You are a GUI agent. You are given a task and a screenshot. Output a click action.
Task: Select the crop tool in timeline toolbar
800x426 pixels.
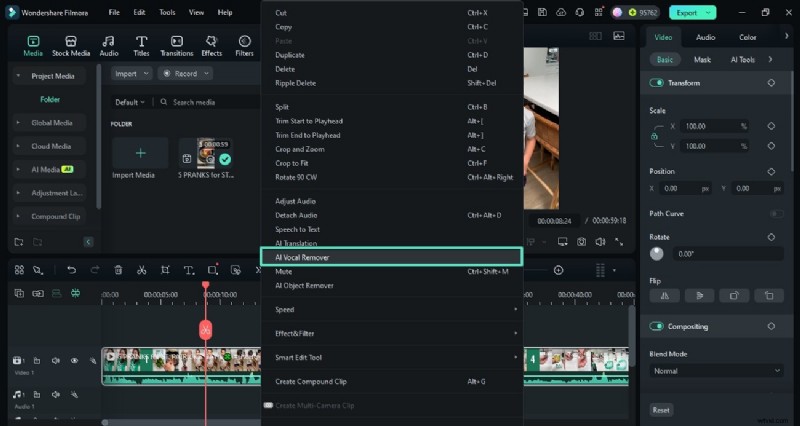coord(165,270)
